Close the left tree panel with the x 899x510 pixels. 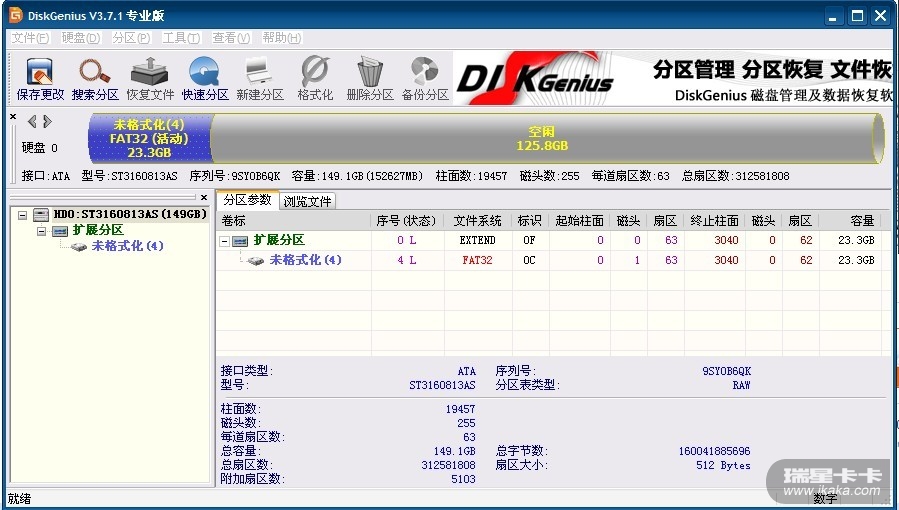pyautogui.click(x=204, y=197)
